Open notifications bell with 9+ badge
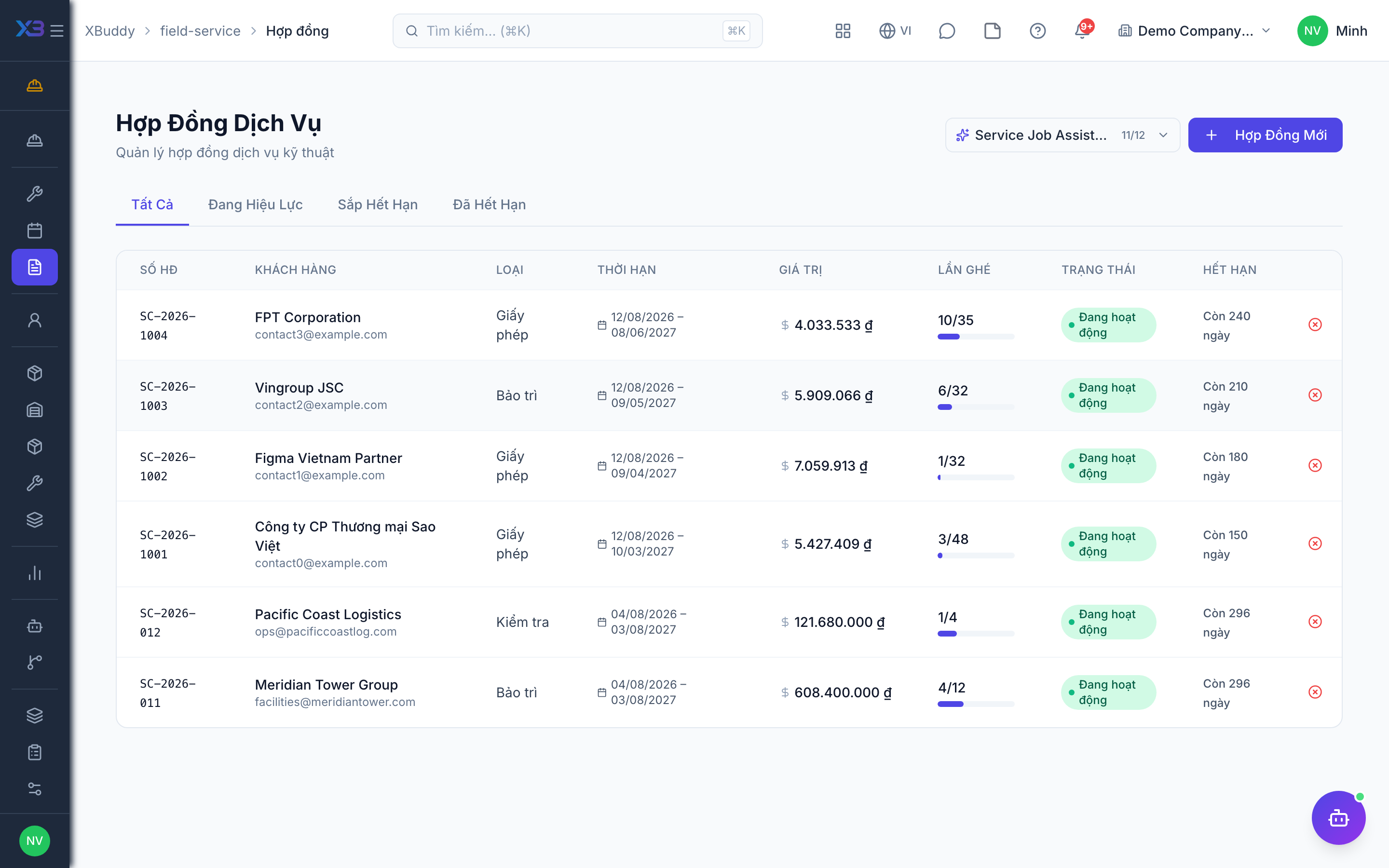Viewport: 1389px width, 868px height. [1083, 30]
